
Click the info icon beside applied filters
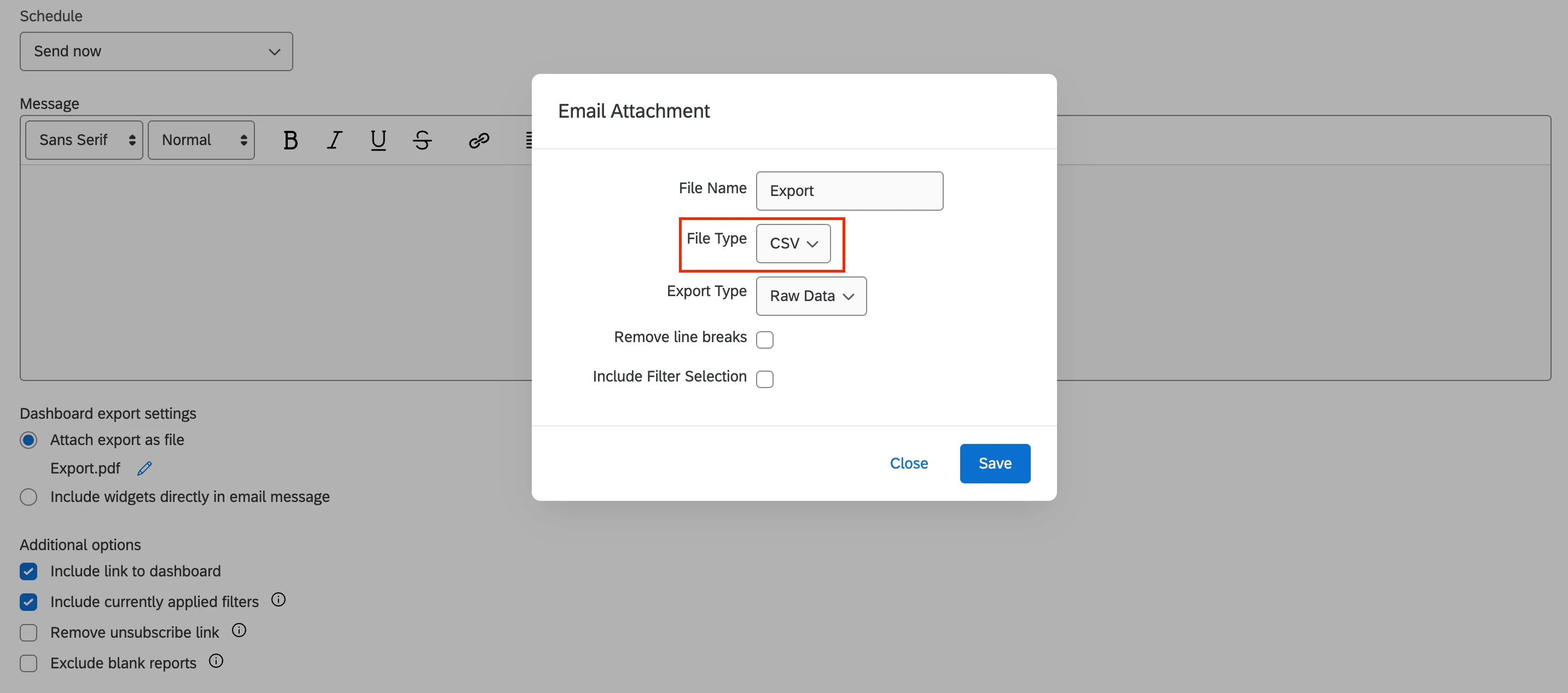coord(278,600)
